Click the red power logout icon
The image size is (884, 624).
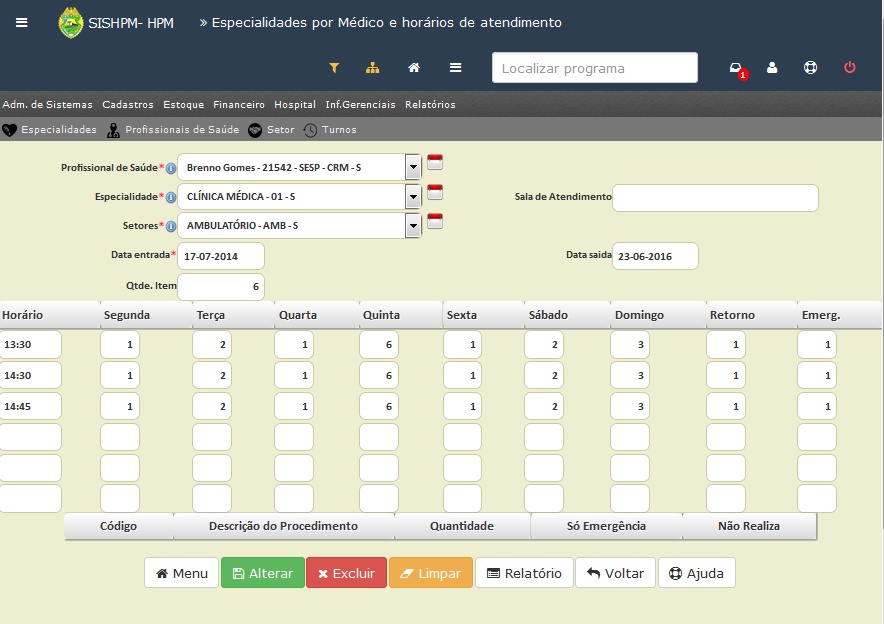(x=850, y=68)
